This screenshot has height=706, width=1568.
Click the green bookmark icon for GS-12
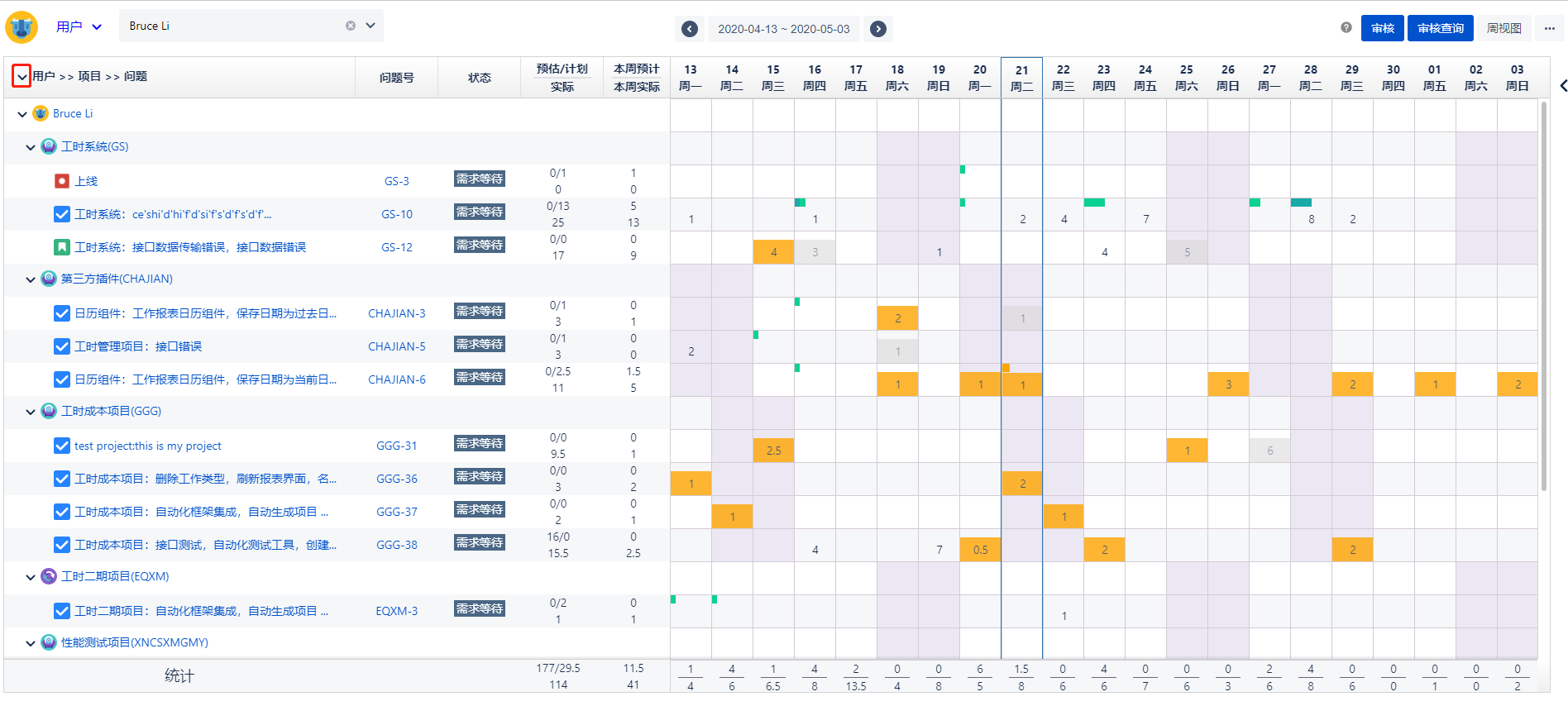point(62,247)
